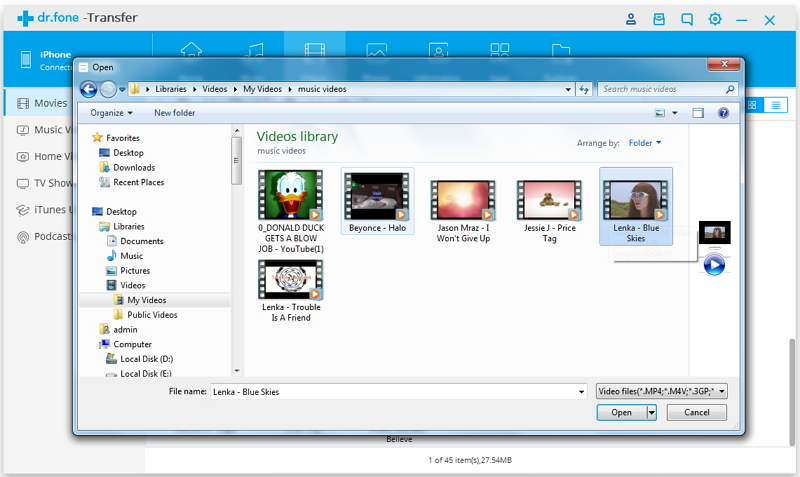Open Pictures library
This screenshot has height=477, width=800.
pos(128,270)
